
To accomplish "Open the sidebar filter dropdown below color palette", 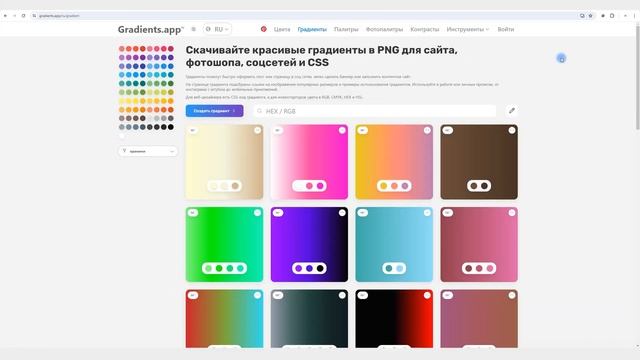I will tap(148, 151).
